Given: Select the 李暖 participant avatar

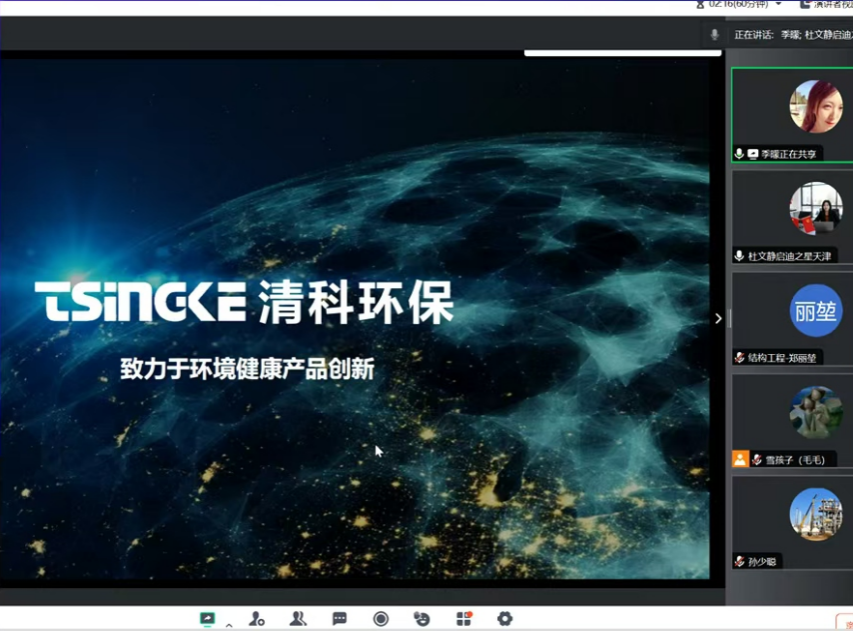Looking at the screenshot, I should click(x=815, y=107).
